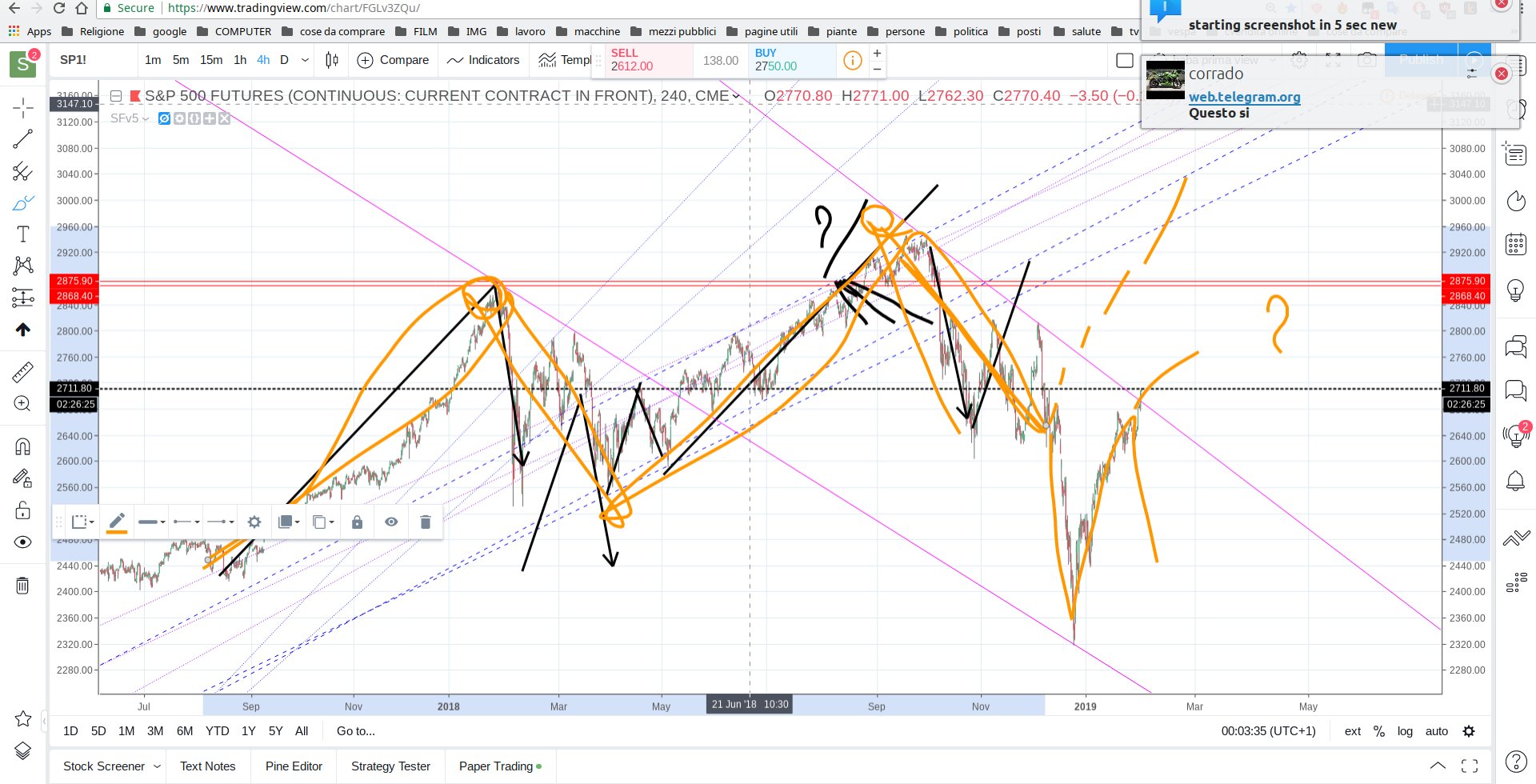The width and height of the screenshot is (1536, 784).
Task: Select the YTD date range
Action: (217, 731)
